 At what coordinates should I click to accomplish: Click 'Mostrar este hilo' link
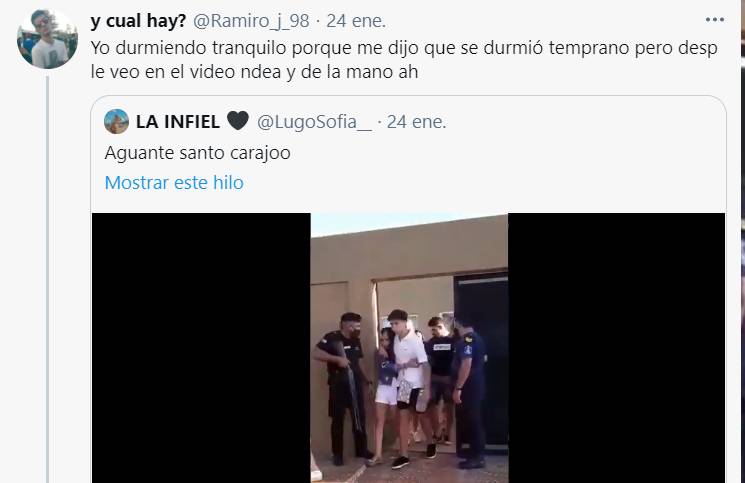tap(174, 182)
